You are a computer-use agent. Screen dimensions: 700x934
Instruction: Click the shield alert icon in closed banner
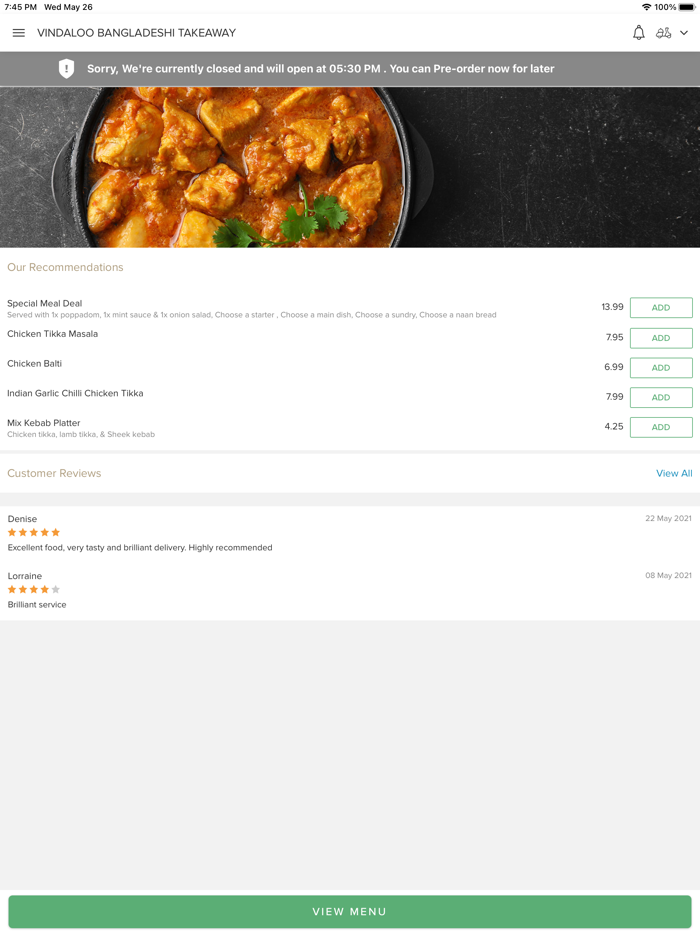point(67,68)
